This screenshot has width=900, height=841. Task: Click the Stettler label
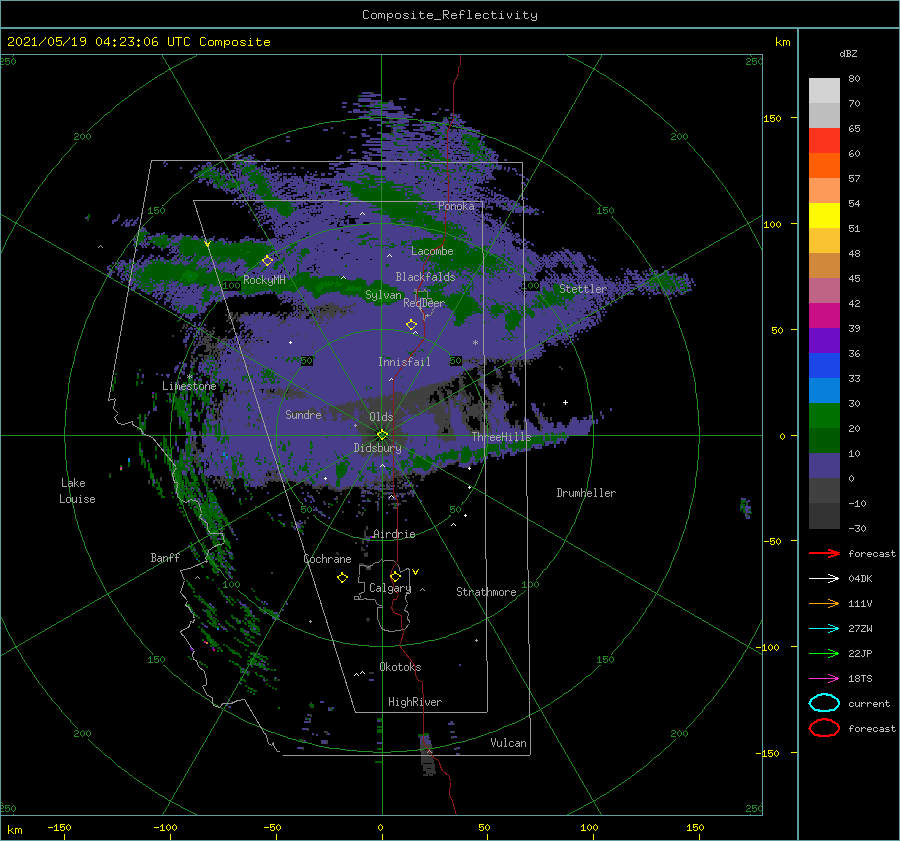(x=583, y=289)
